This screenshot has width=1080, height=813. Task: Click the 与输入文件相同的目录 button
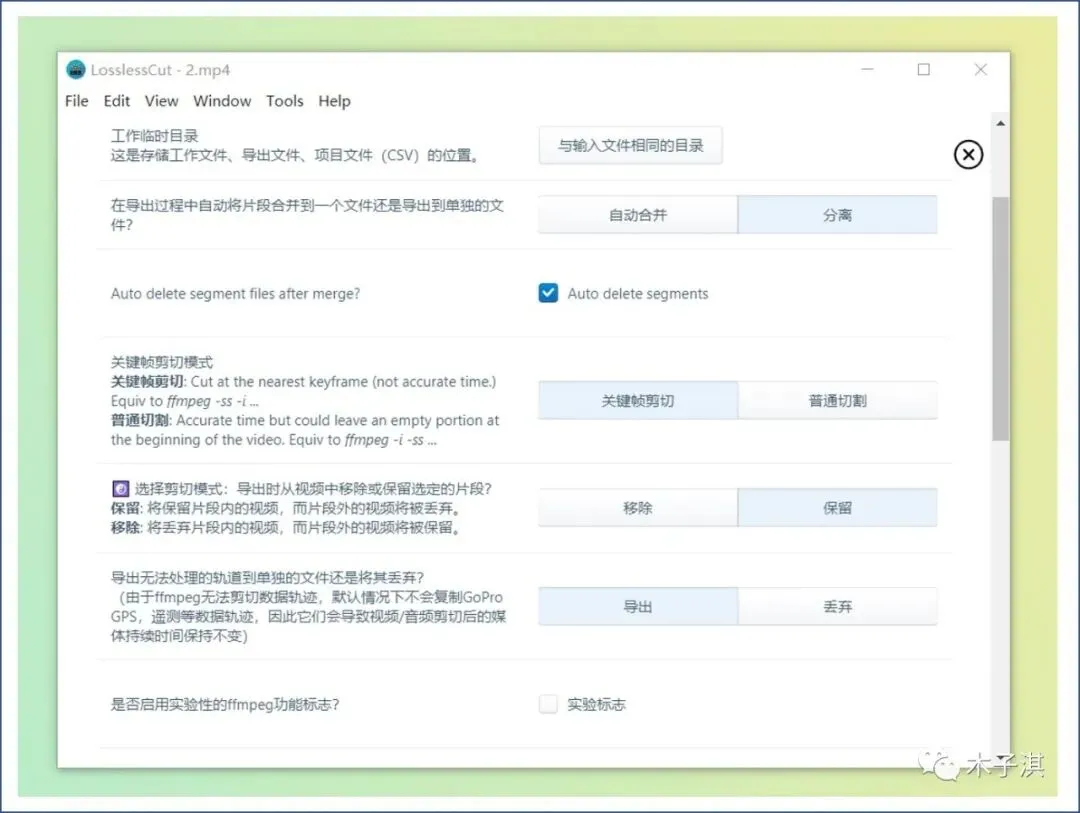[x=630, y=145]
